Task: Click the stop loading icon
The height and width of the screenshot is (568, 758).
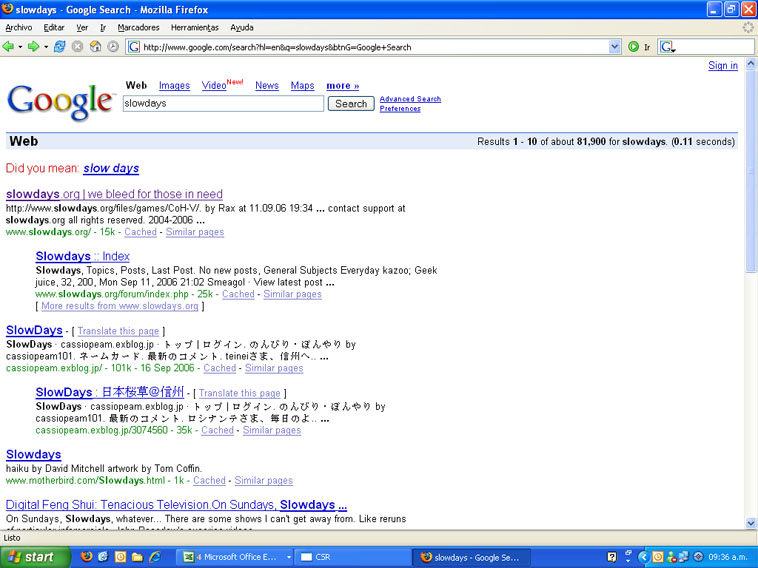Action: 77,47
